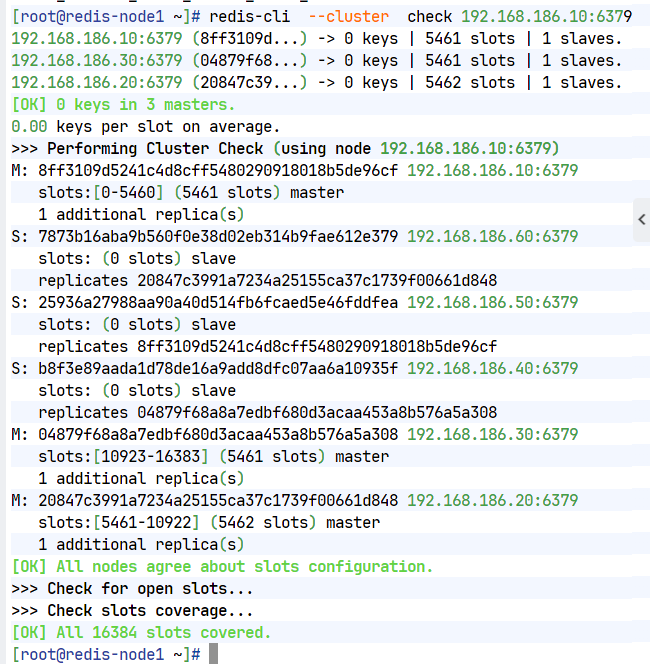The image size is (650, 664).
Task: Click the bottom prompt cursor after '[root@redis-node1 ~]#'
Action: (x=213, y=654)
